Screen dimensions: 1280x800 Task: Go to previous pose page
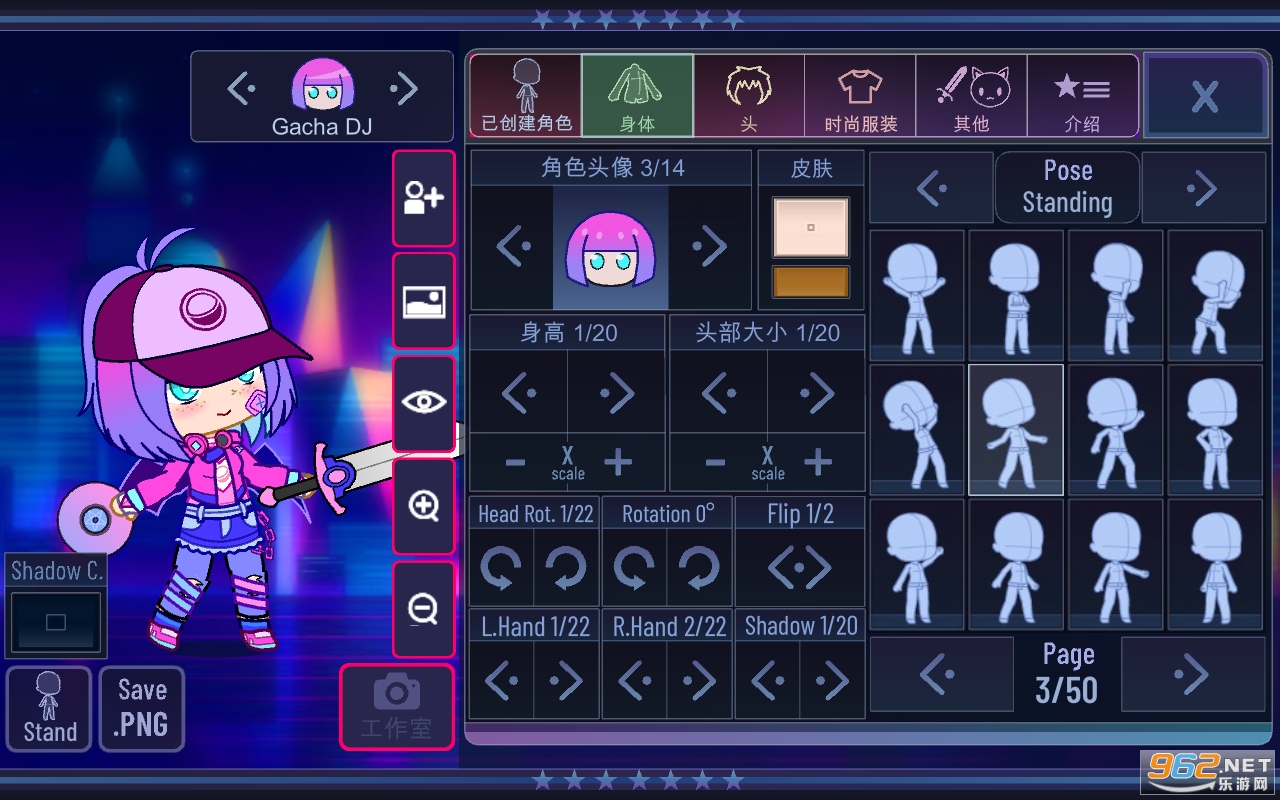[941, 675]
